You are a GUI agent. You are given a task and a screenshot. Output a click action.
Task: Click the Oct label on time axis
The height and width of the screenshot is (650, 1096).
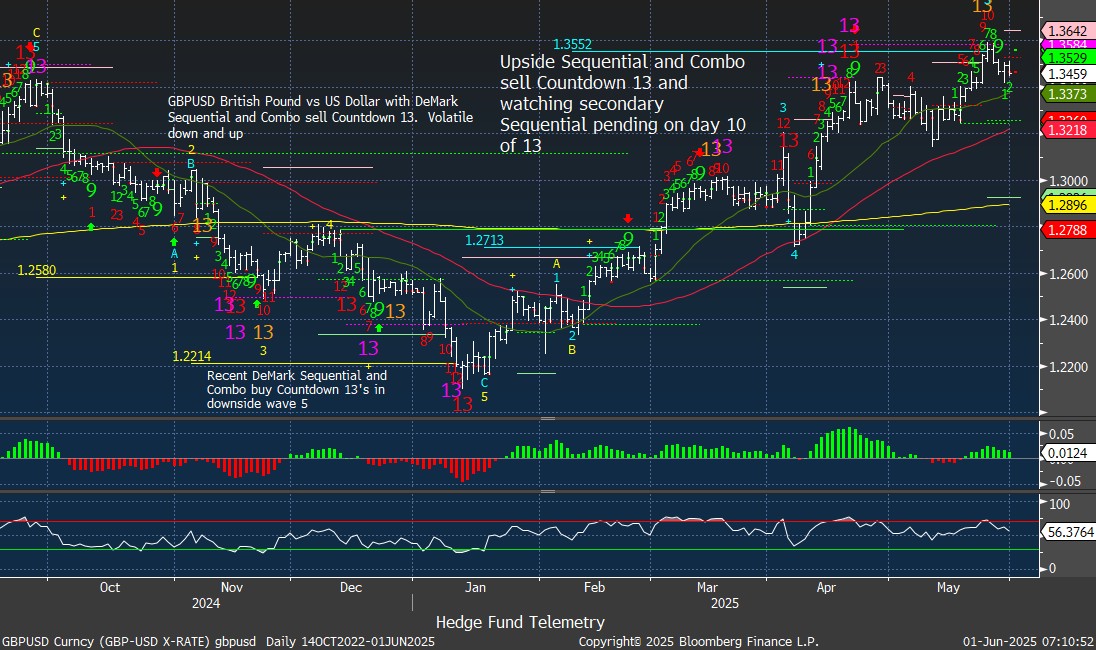pos(110,587)
